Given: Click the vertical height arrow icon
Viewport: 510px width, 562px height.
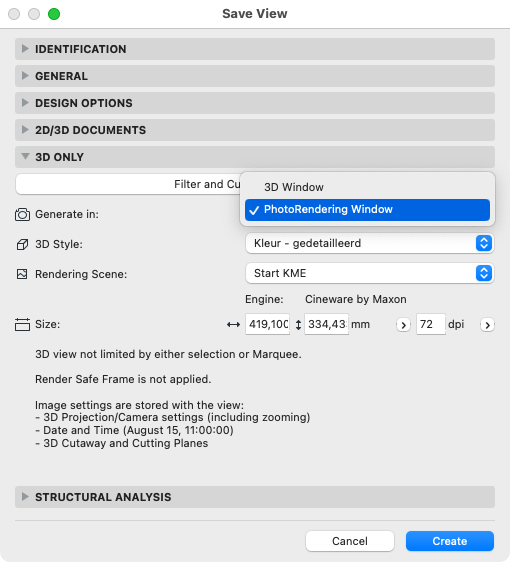Looking at the screenshot, I should (298, 325).
